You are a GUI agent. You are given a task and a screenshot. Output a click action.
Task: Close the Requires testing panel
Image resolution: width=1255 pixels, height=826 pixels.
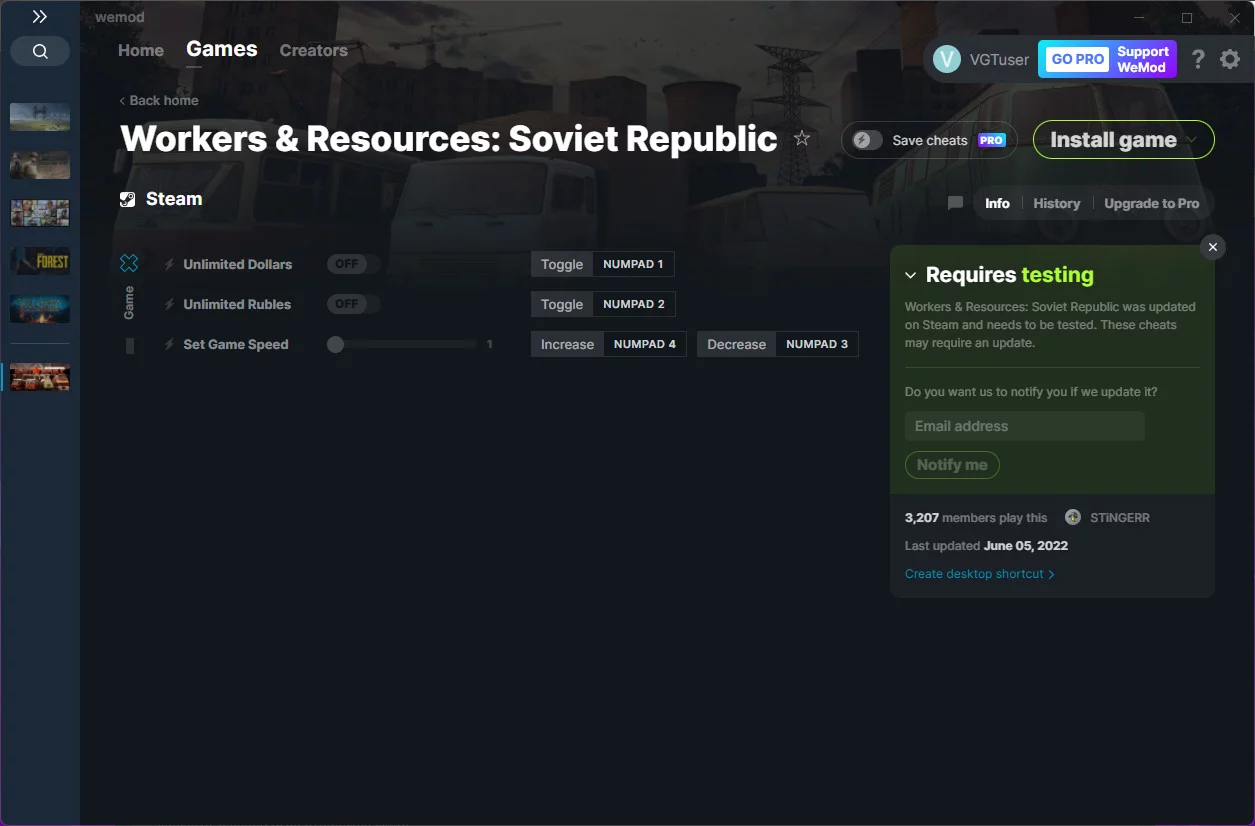[x=1213, y=247]
